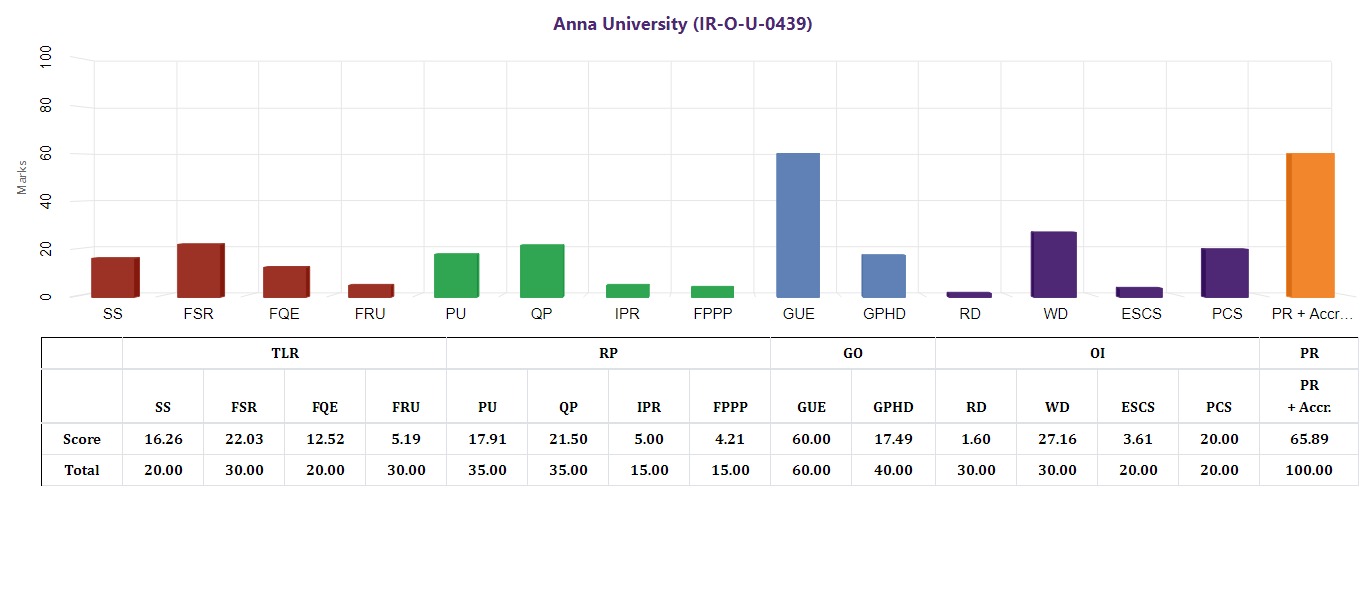Click the score cell 4.21

730,439
